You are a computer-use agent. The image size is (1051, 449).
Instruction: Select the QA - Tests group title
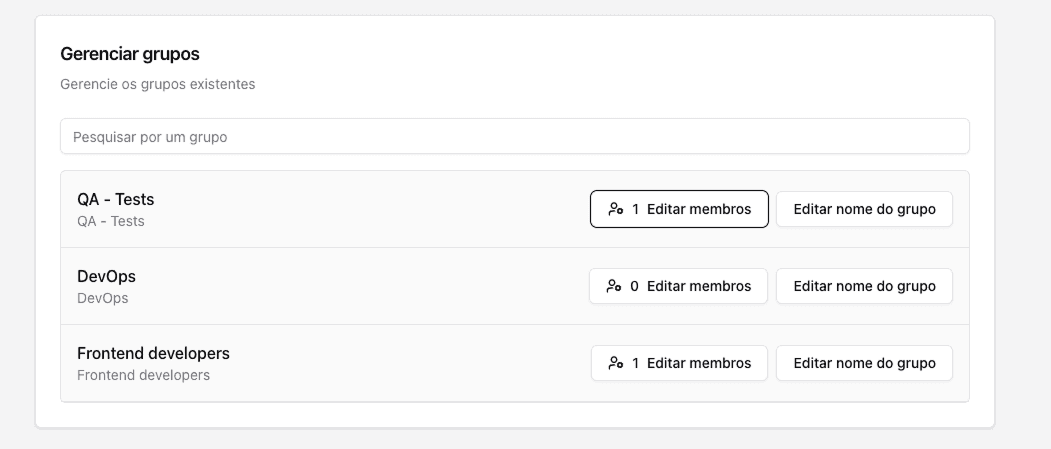pyautogui.click(x=116, y=199)
